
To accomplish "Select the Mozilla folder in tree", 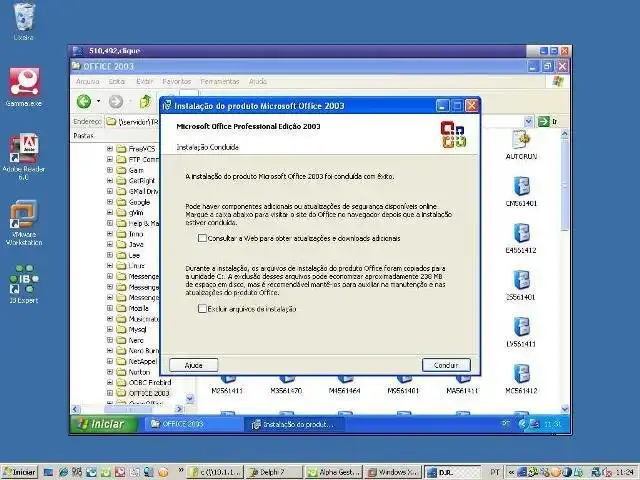I will coord(138,308).
